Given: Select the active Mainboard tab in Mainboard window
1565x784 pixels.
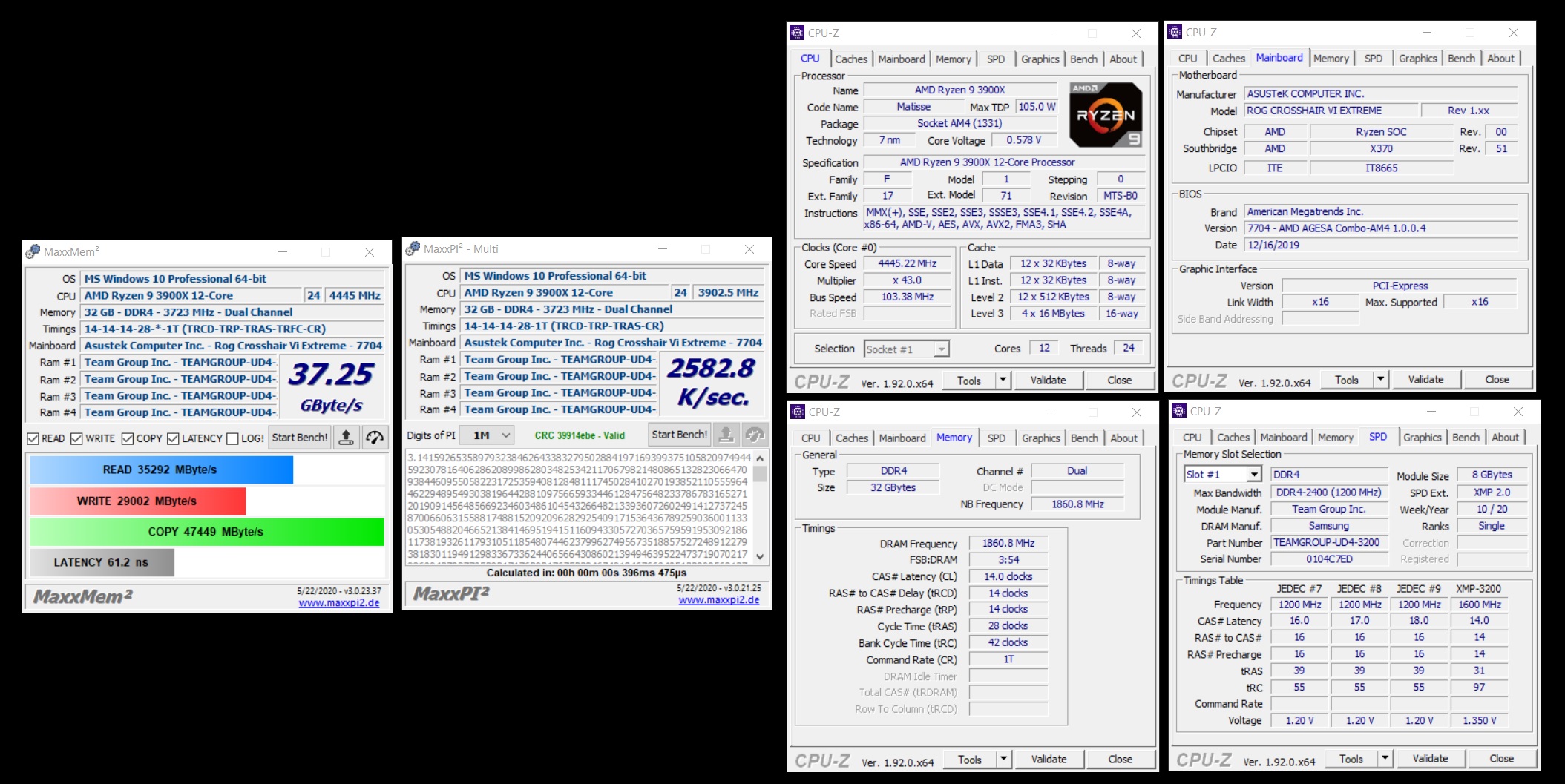Looking at the screenshot, I should point(1279,57).
